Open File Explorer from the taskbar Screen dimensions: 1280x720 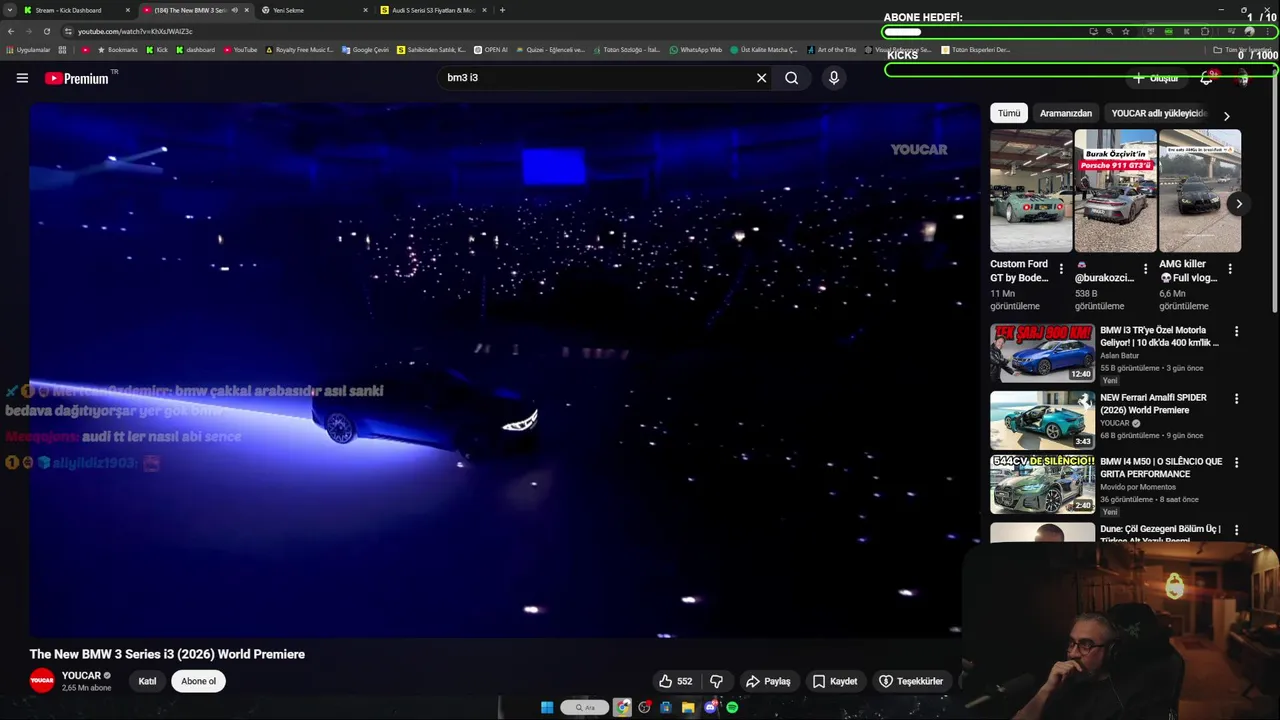click(688, 707)
